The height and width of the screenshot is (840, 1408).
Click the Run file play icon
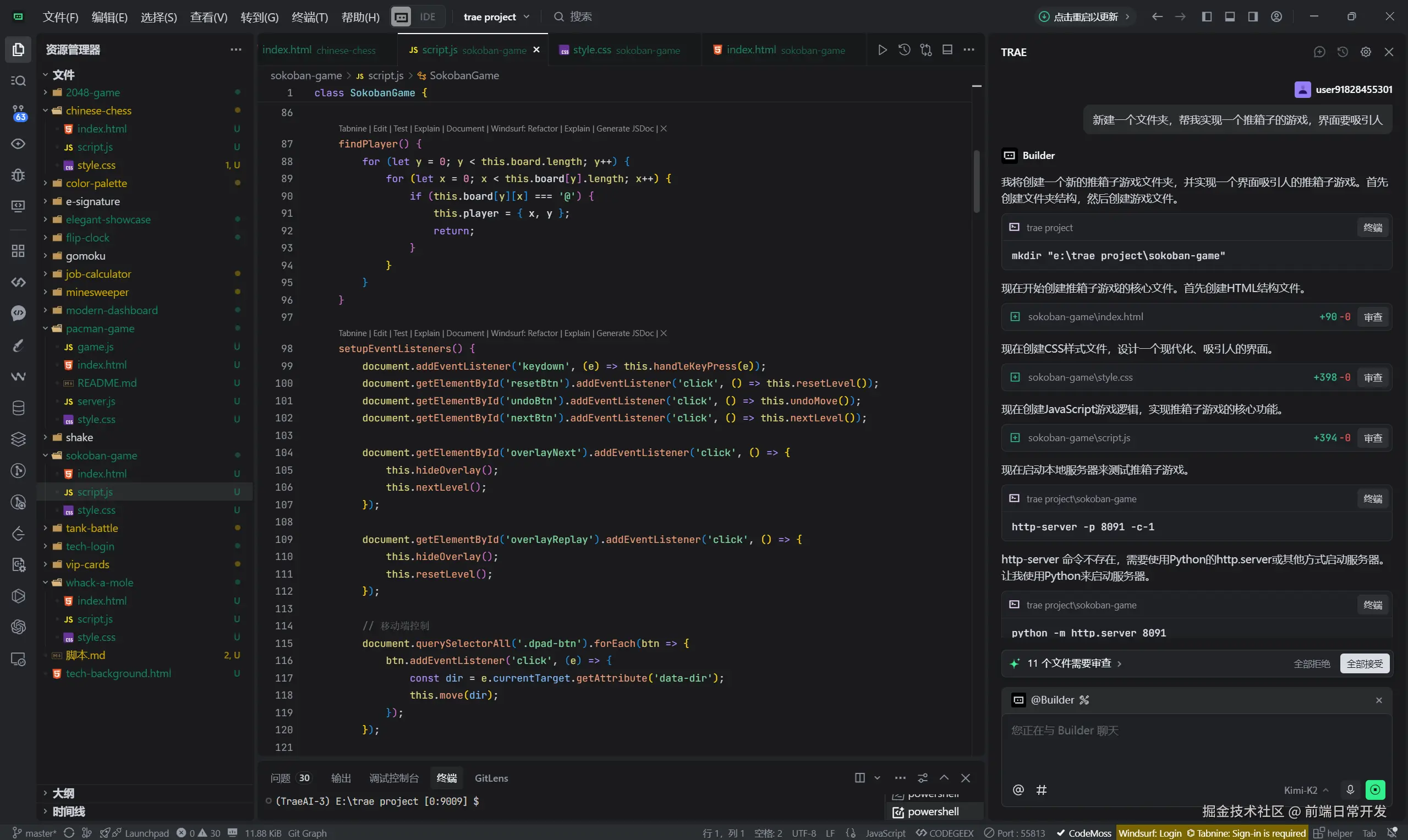pyautogui.click(x=882, y=50)
